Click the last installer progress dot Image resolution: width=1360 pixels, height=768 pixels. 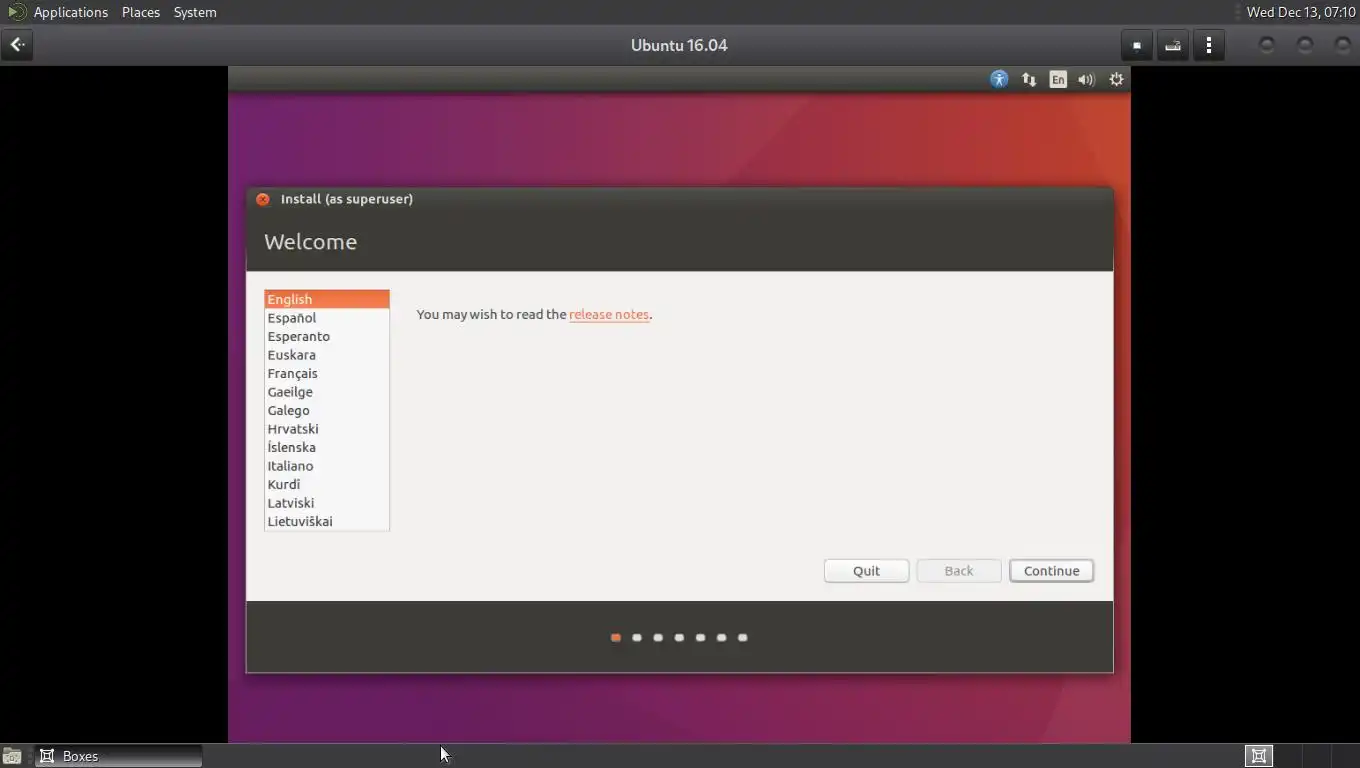pyautogui.click(x=742, y=637)
